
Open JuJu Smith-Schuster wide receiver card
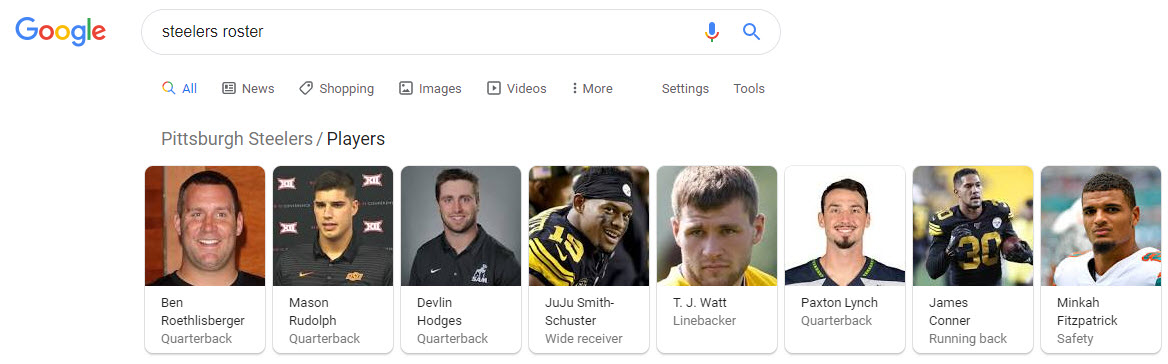click(x=589, y=259)
